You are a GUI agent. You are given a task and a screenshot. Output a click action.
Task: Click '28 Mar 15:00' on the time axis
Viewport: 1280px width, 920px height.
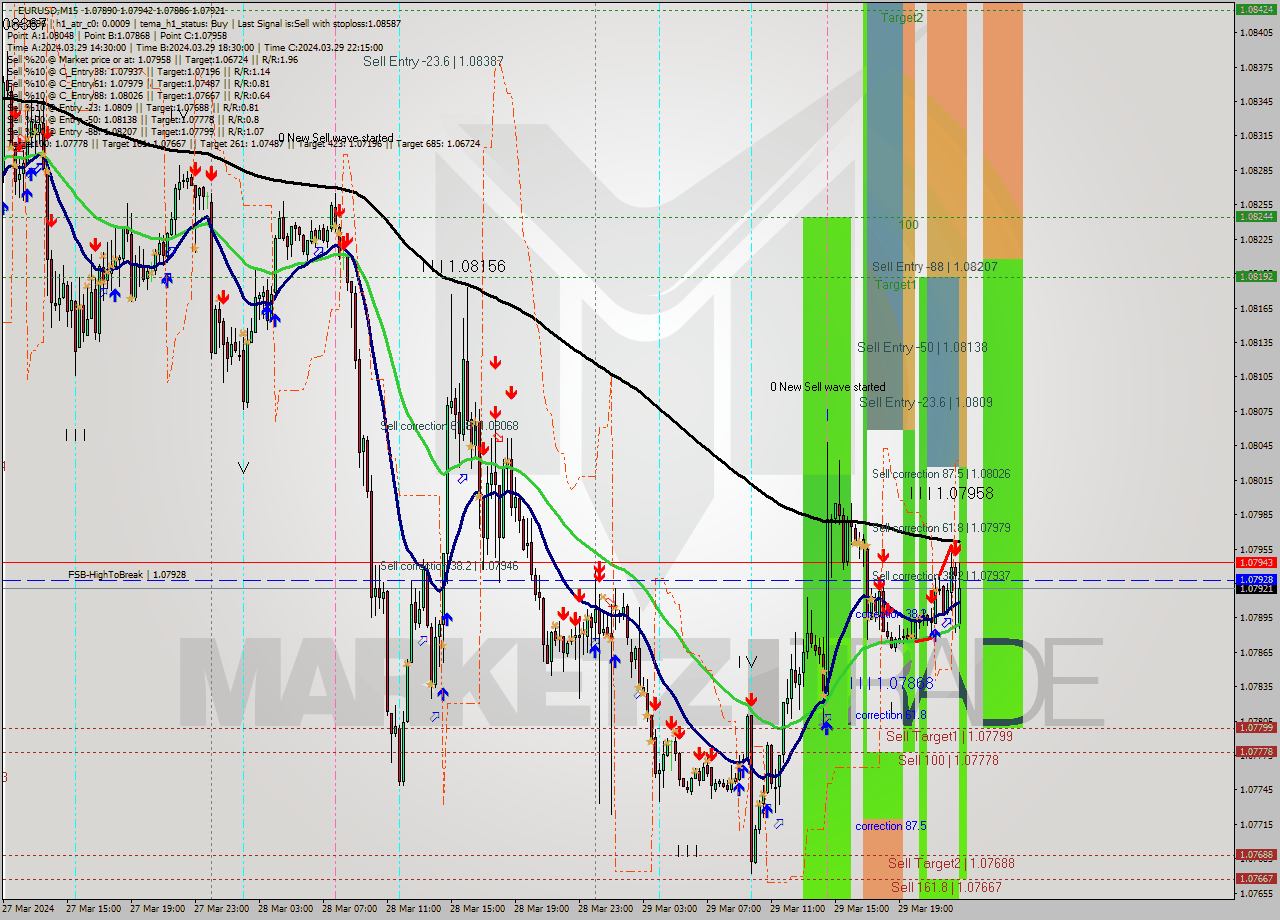[x=475, y=909]
